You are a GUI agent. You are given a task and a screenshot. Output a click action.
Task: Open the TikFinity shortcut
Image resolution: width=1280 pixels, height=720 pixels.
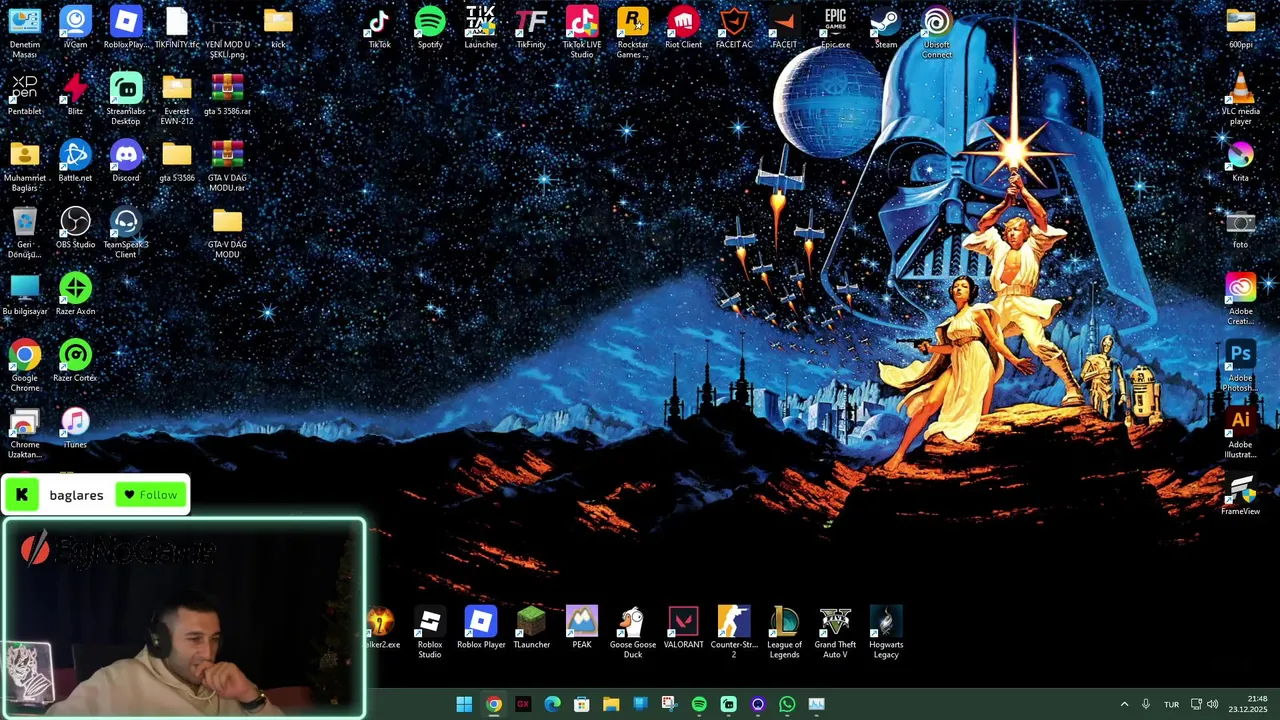coord(531,27)
